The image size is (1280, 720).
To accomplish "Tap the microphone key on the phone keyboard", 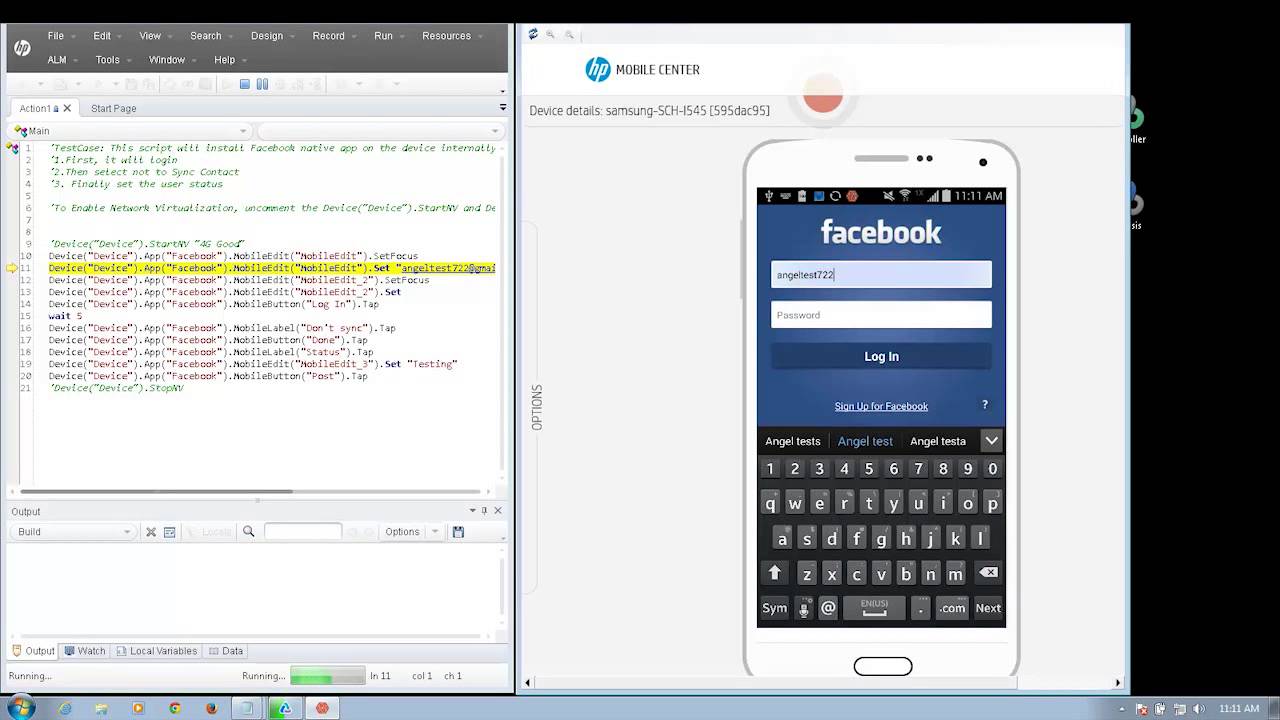I will pyautogui.click(x=803, y=608).
